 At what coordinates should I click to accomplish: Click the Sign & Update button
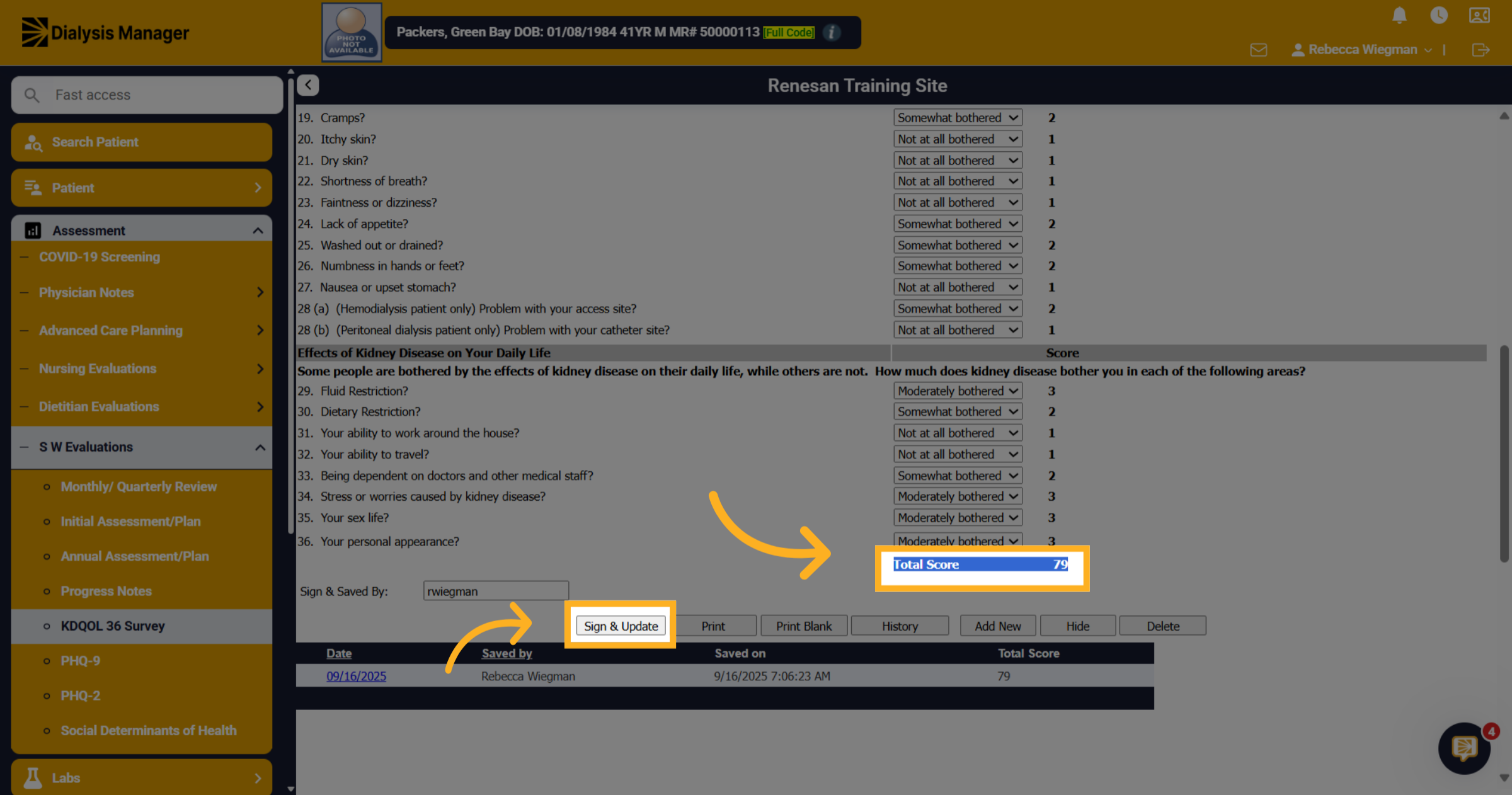point(621,626)
